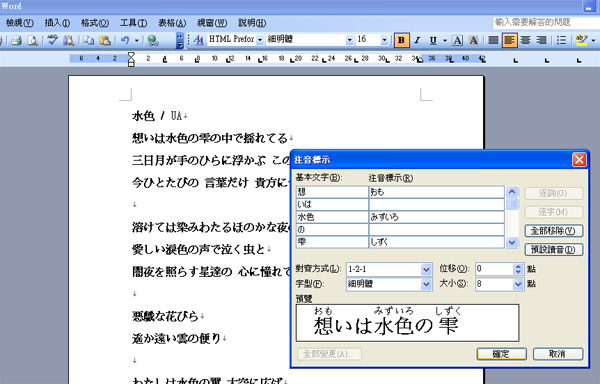600x384 pixels.
Task: Open the 對齊方式 1-2-1 dropdown
Action: click(x=426, y=269)
